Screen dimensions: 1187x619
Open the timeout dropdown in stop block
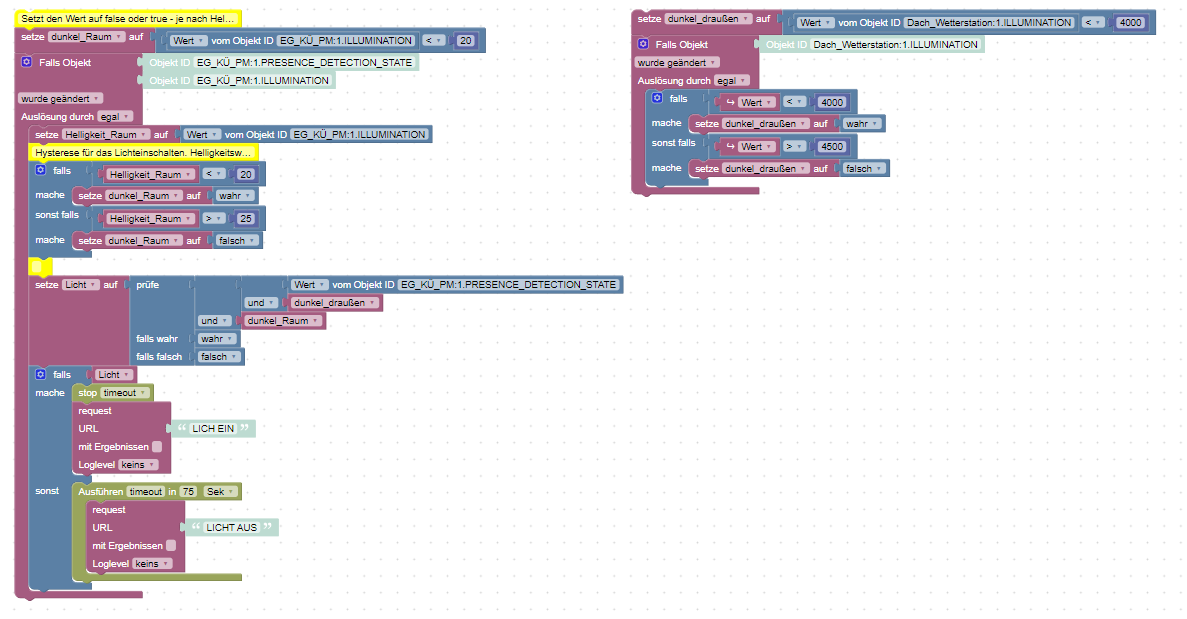pyautogui.click(x=125, y=393)
